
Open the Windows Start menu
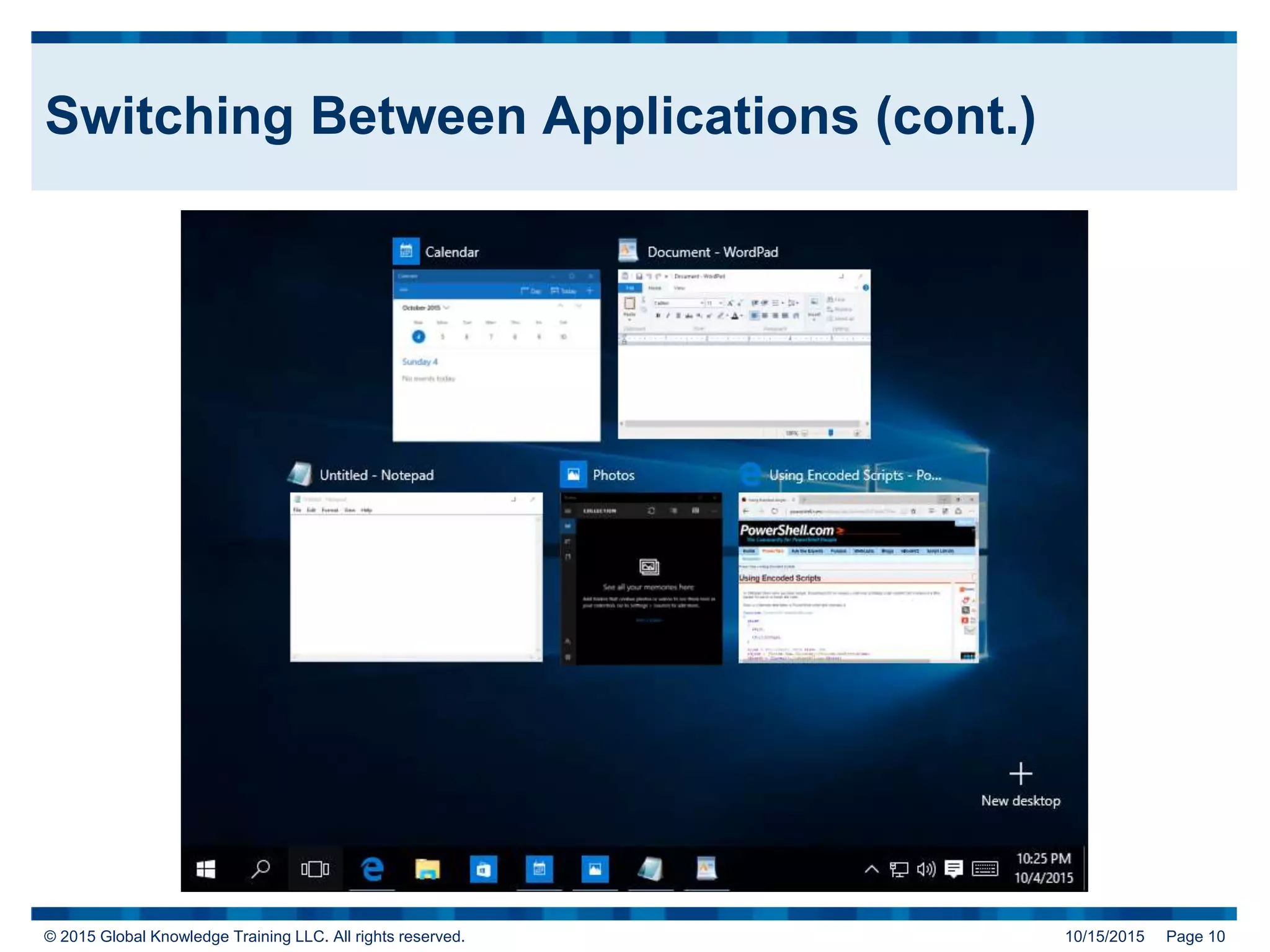coord(205,869)
